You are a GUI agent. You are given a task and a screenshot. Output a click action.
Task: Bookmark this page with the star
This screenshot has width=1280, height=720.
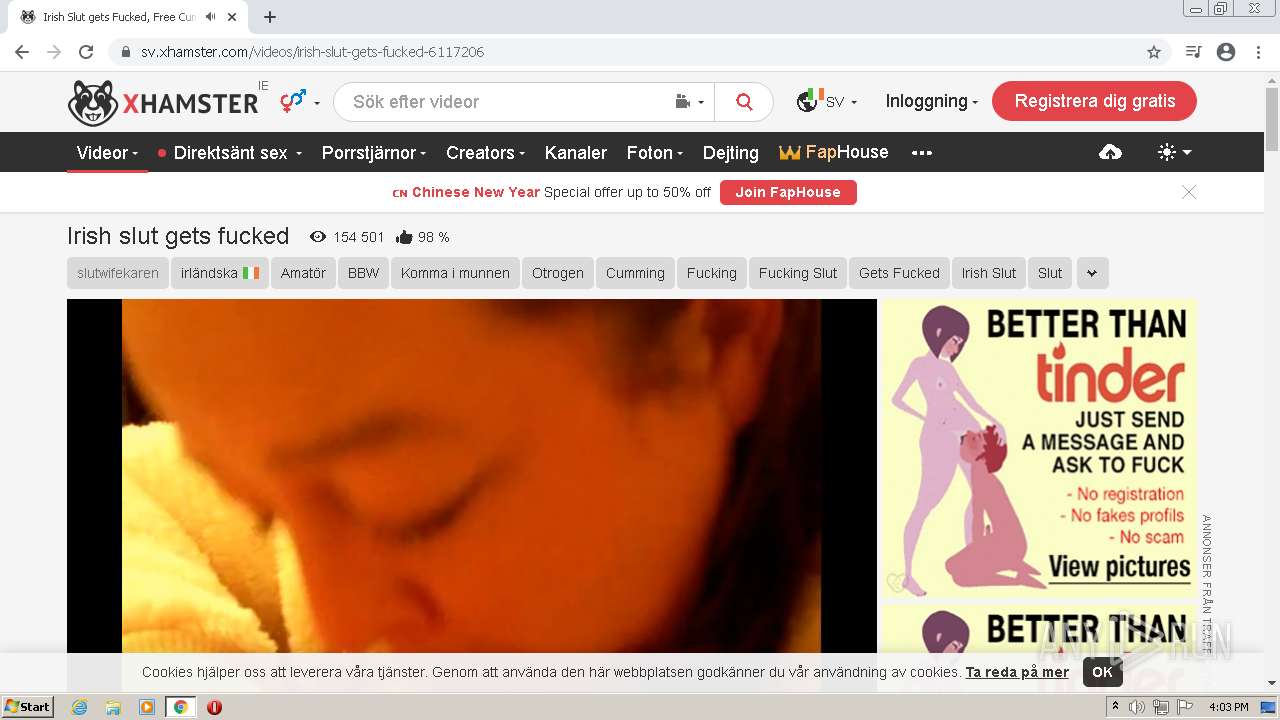pyautogui.click(x=1154, y=52)
